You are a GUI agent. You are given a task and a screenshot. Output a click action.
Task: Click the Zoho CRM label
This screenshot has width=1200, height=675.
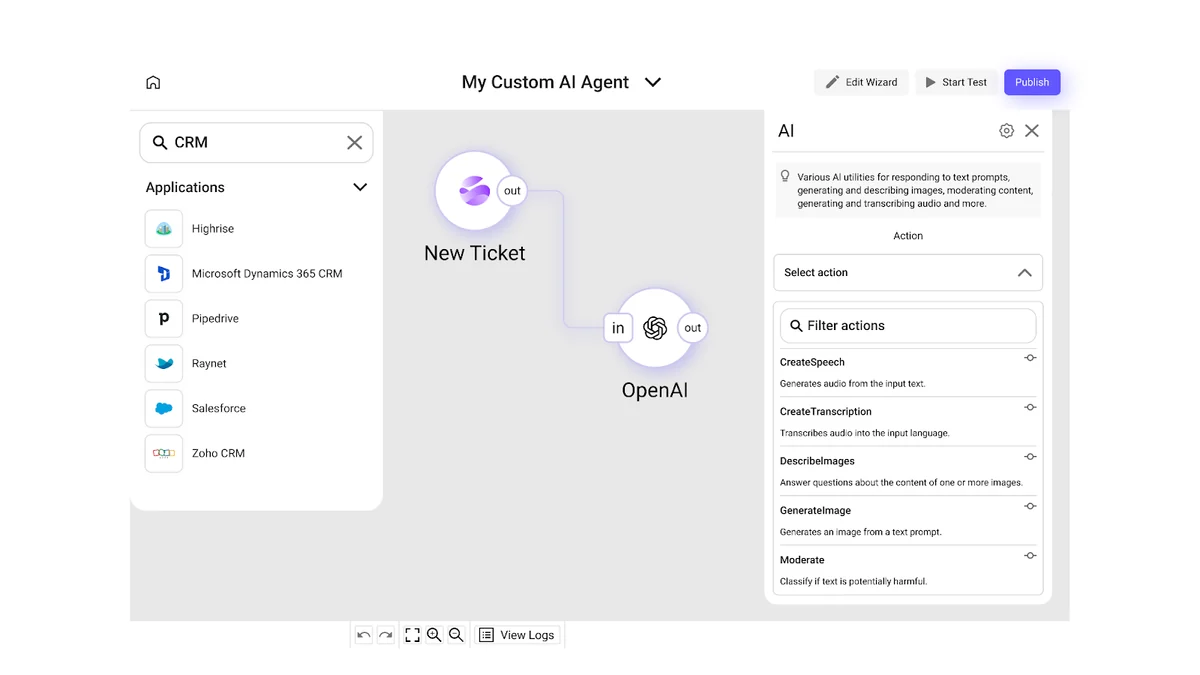pyautogui.click(x=218, y=453)
